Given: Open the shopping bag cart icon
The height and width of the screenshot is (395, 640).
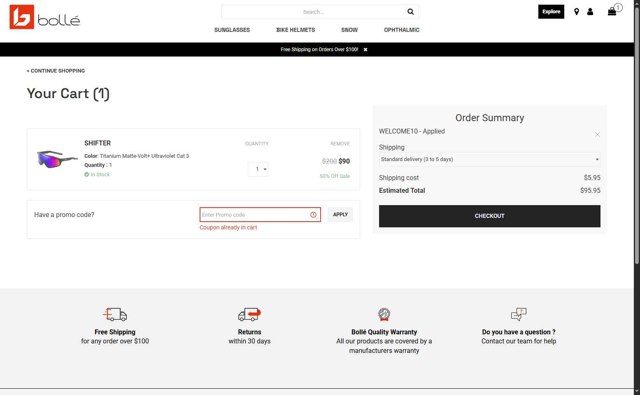Looking at the screenshot, I should pyautogui.click(x=612, y=11).
